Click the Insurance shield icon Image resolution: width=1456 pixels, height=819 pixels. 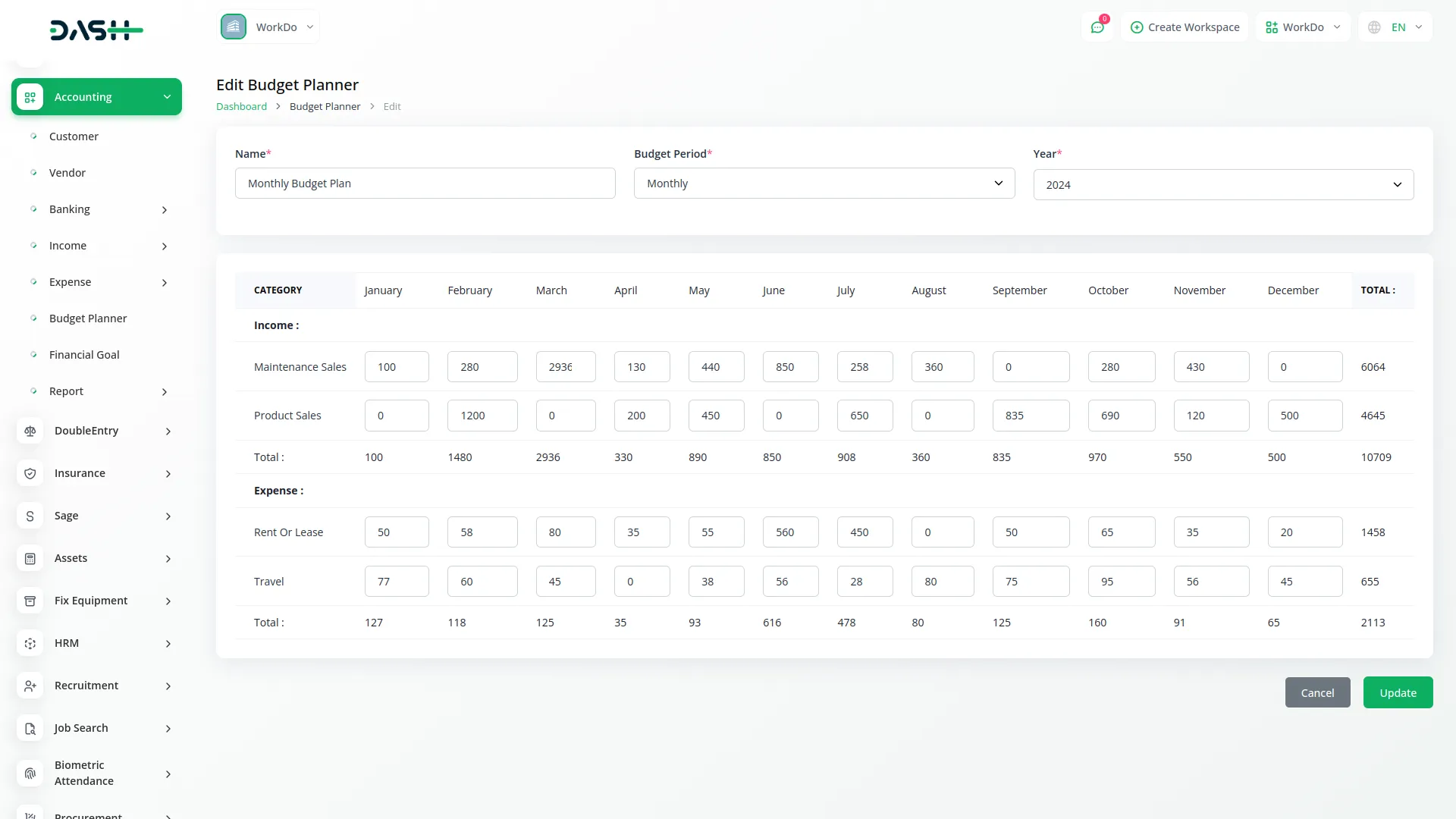[x=30, y=473]
